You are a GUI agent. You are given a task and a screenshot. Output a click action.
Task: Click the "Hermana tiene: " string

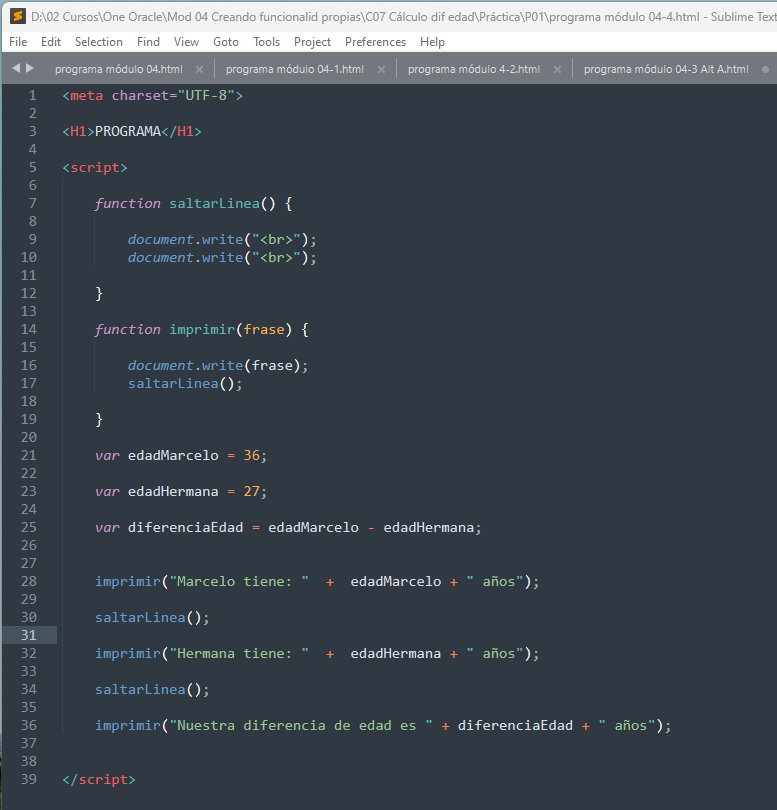pos(239,653)
